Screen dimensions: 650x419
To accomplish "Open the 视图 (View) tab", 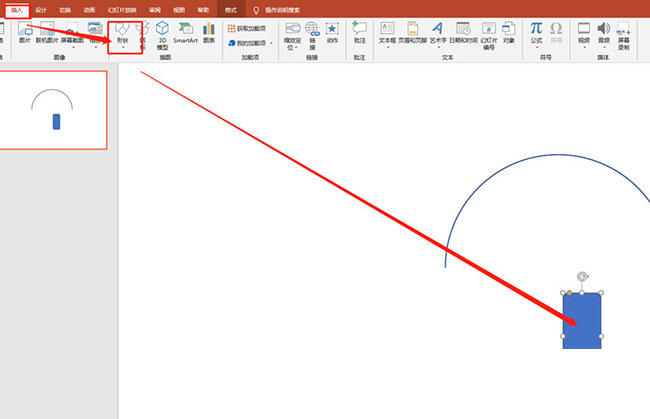I will [179, 10].
